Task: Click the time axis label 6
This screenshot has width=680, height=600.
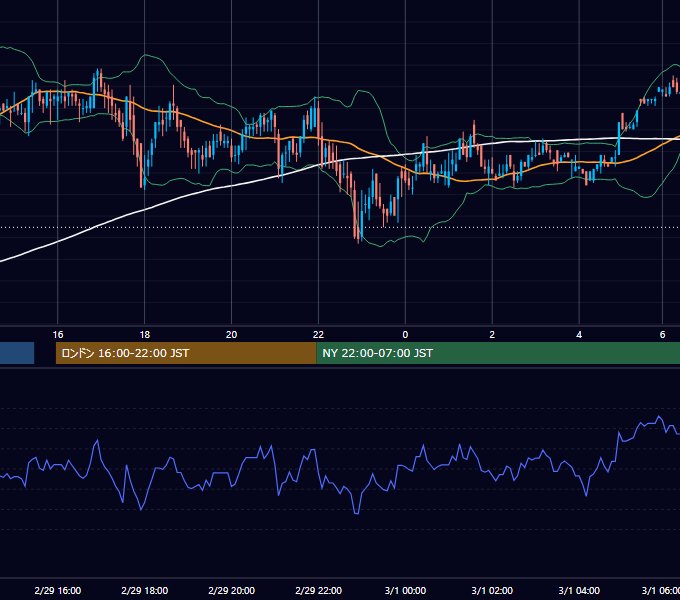Action: pyautogui.click(x=662, y=335)
